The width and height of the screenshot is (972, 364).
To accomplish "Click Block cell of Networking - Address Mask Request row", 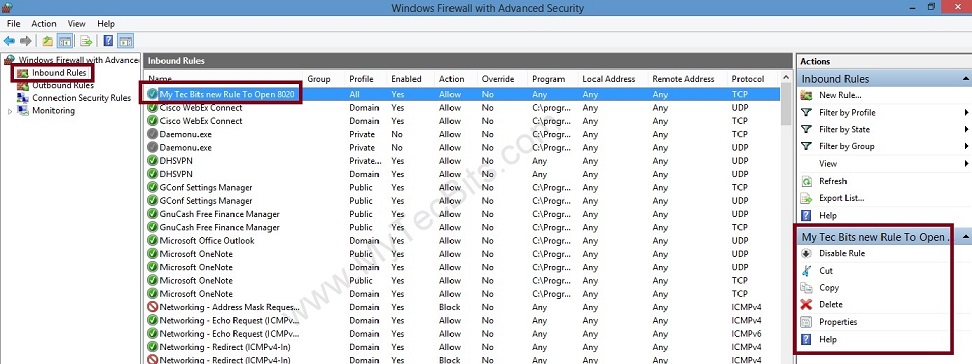I will tap(450, 307).
